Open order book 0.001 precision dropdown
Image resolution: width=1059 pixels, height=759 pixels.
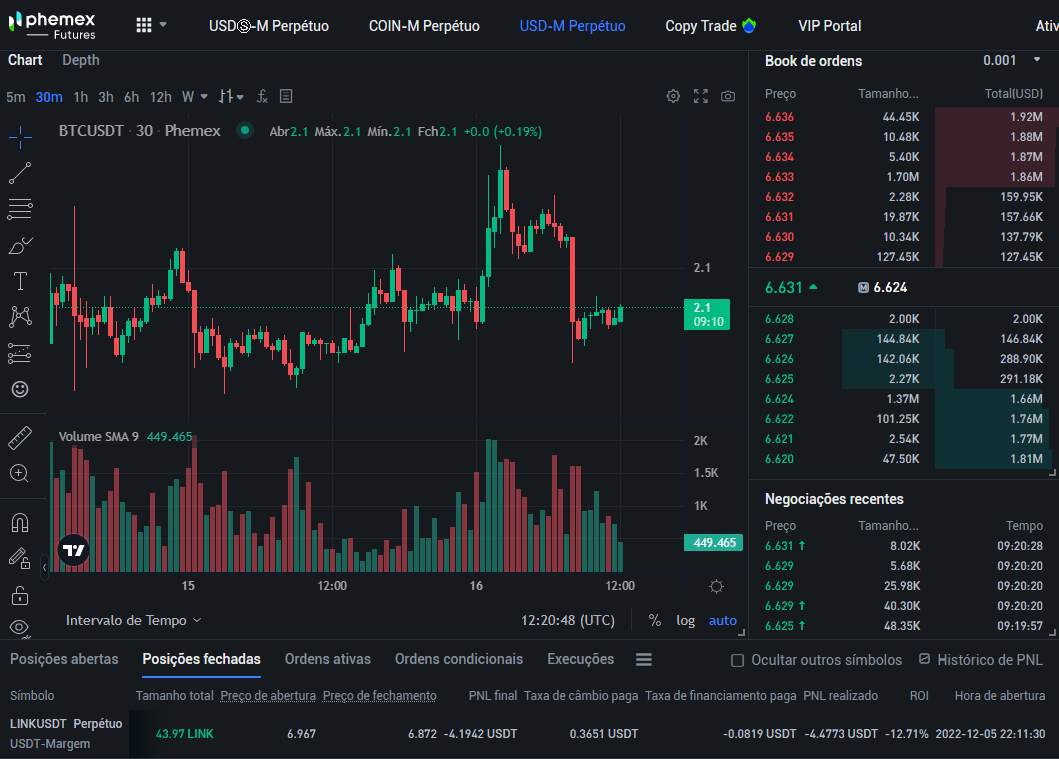(x=1011, y=60)
